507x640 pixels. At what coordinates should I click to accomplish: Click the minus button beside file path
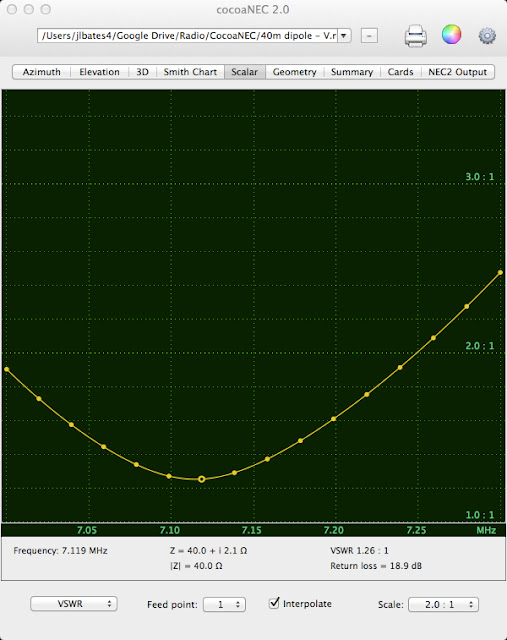coord(369,36)
